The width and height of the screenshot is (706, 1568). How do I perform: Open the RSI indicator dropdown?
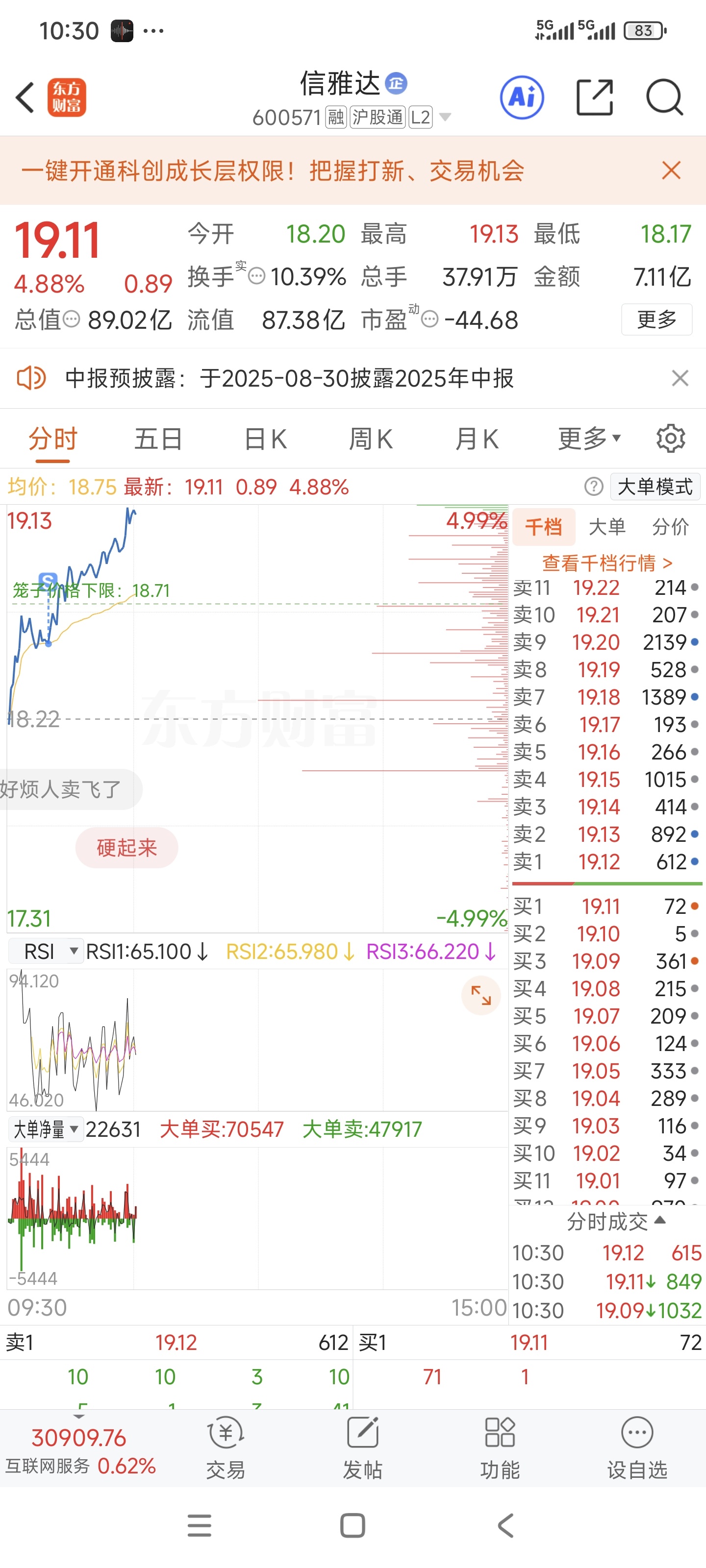pyautogui.click(x=46, y=951)
